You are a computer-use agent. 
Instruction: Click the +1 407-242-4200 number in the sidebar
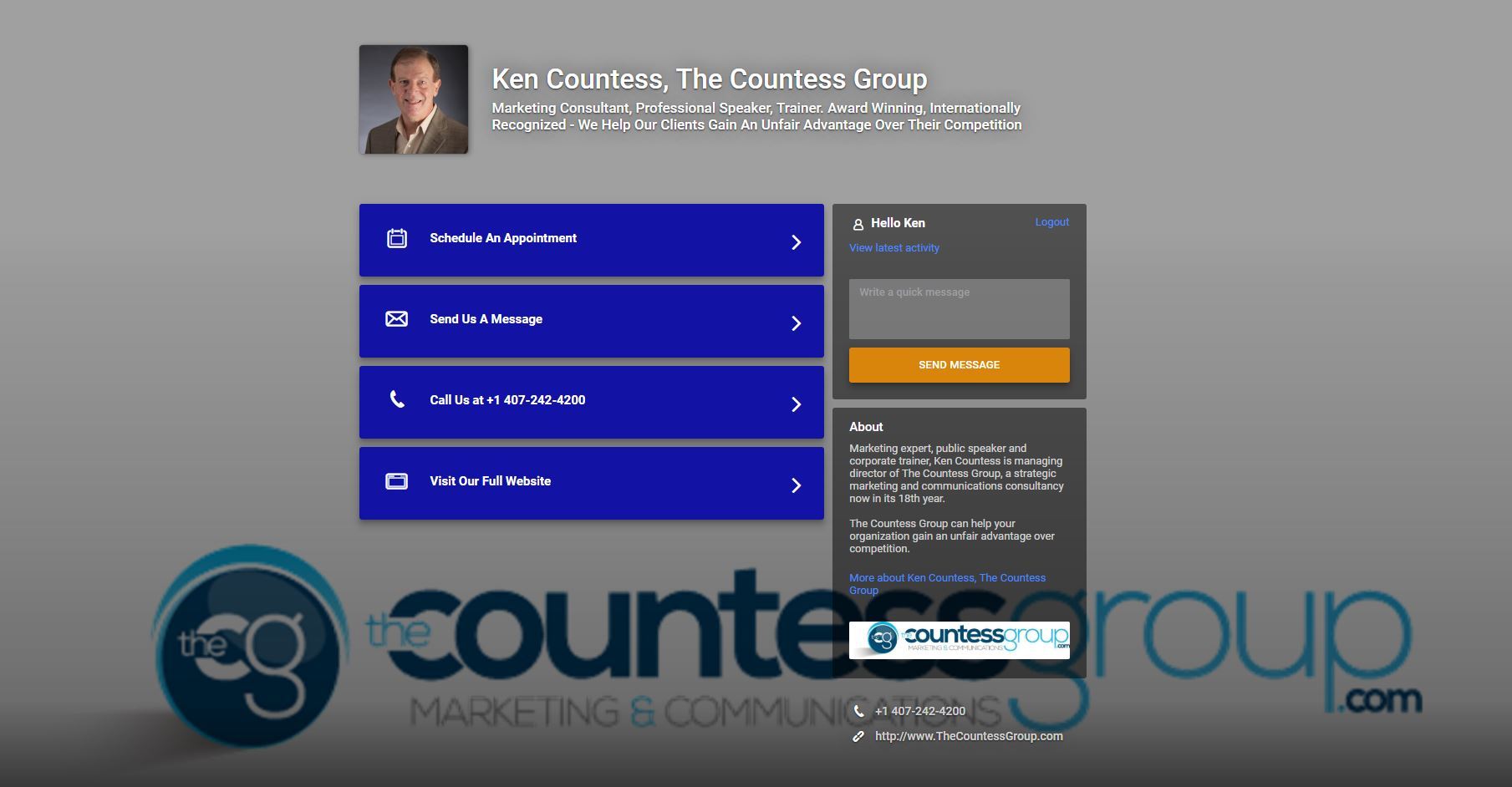pyautogui.click(x=920, y=711)
